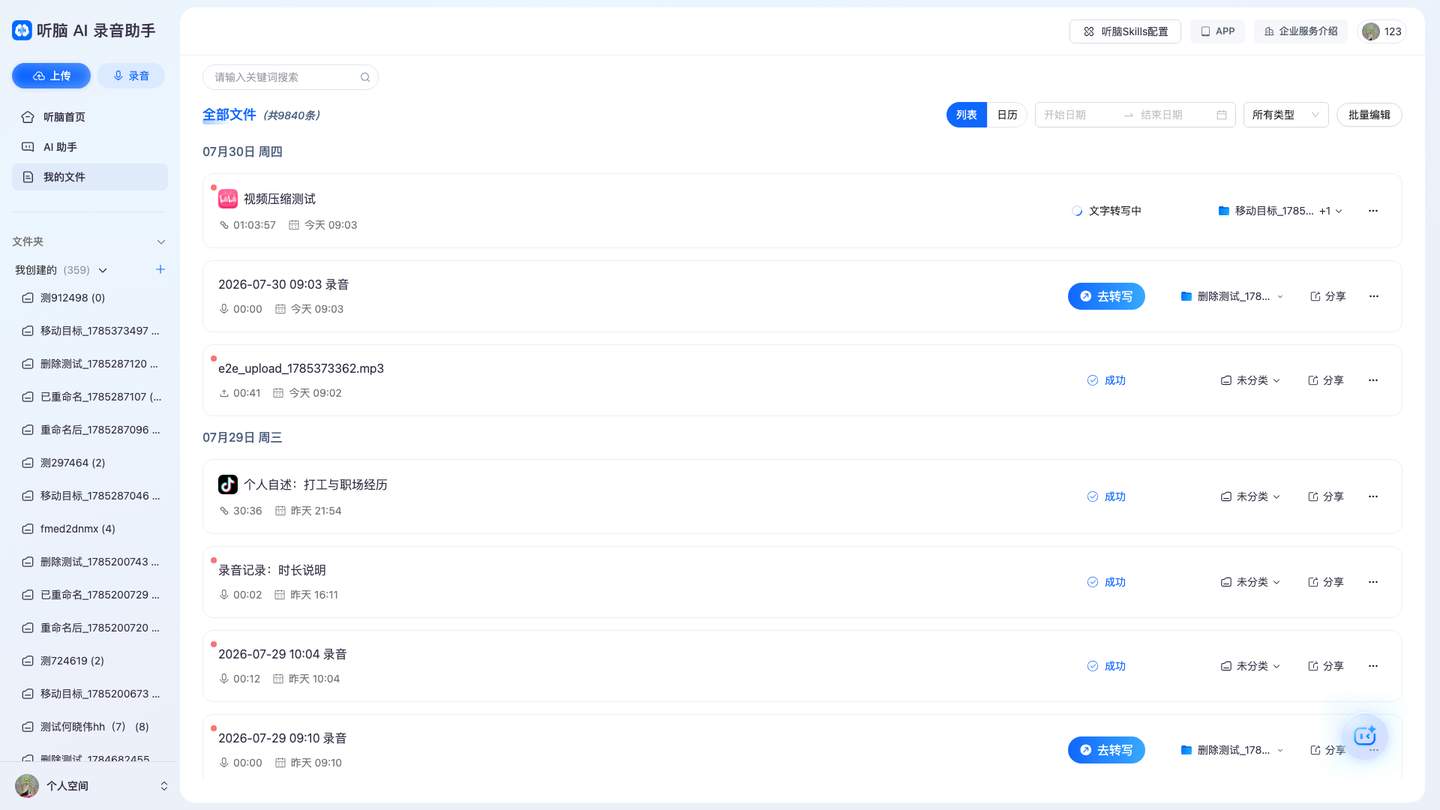Open 企业服务介绍

(x=1300, y=31)
